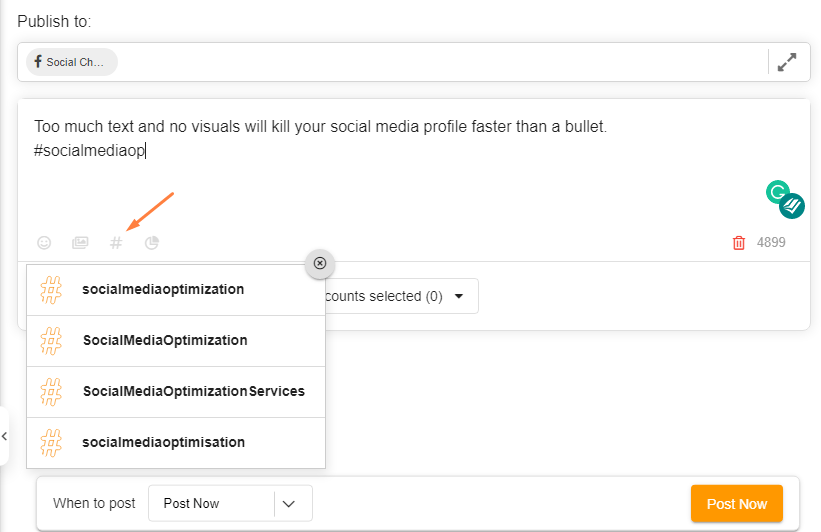
Task: Pick SocialMediaOptimizationServices hashtag suggestion
Action: coord(176,392)
